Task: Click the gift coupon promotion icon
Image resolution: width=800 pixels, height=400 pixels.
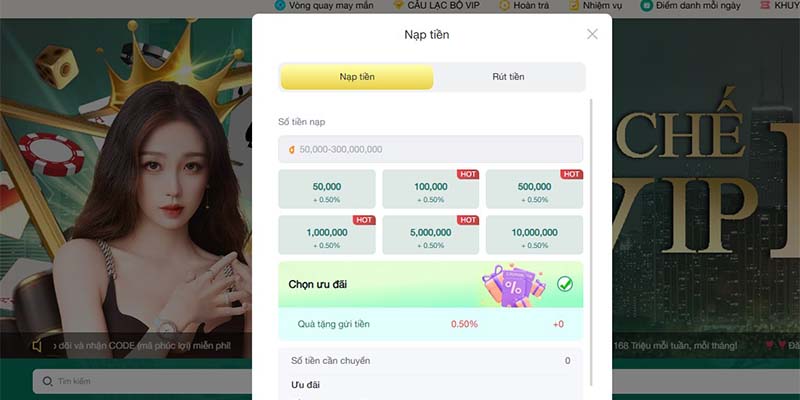Action: 514,285
